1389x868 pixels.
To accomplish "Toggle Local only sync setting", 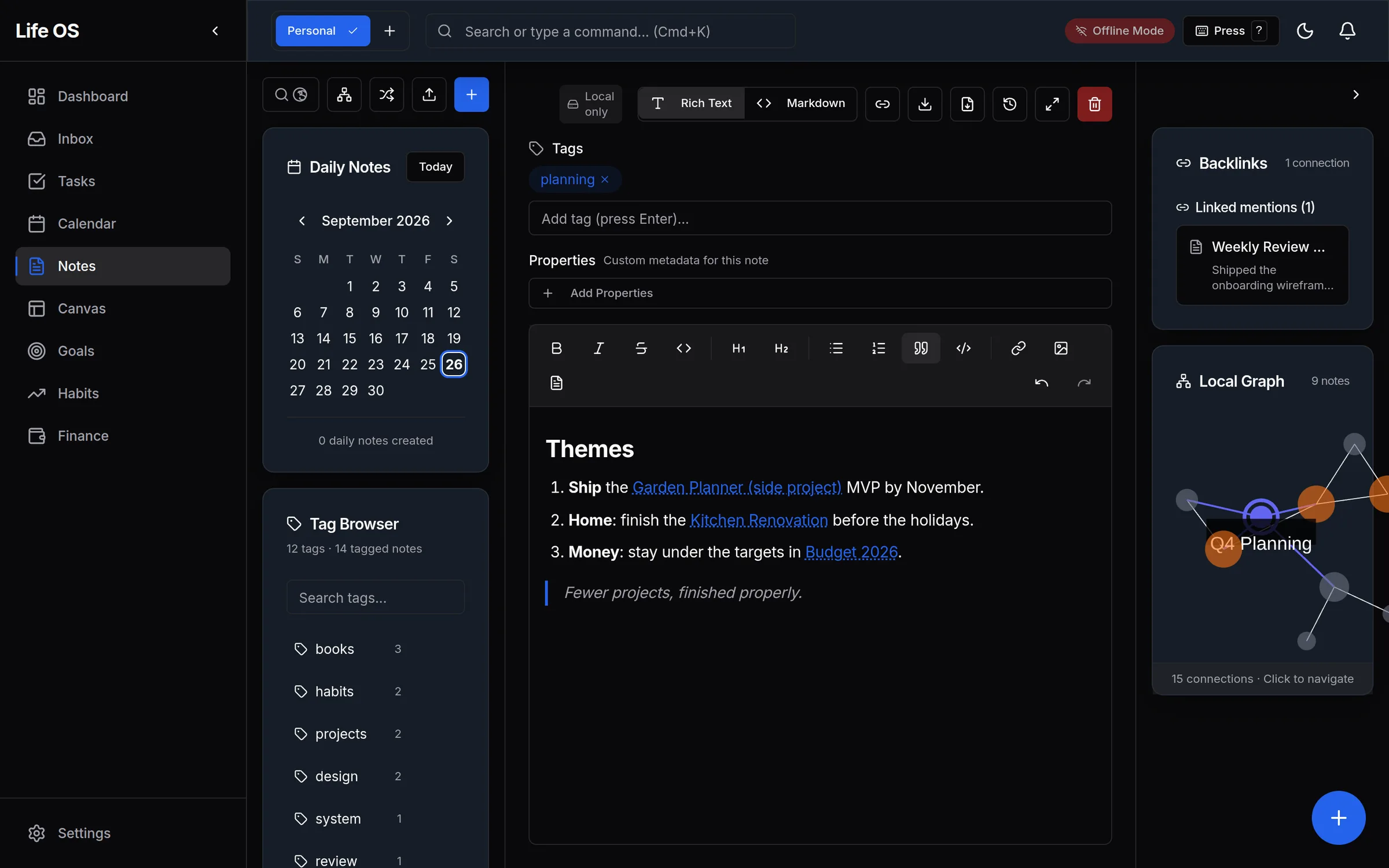I will (590, 104).
